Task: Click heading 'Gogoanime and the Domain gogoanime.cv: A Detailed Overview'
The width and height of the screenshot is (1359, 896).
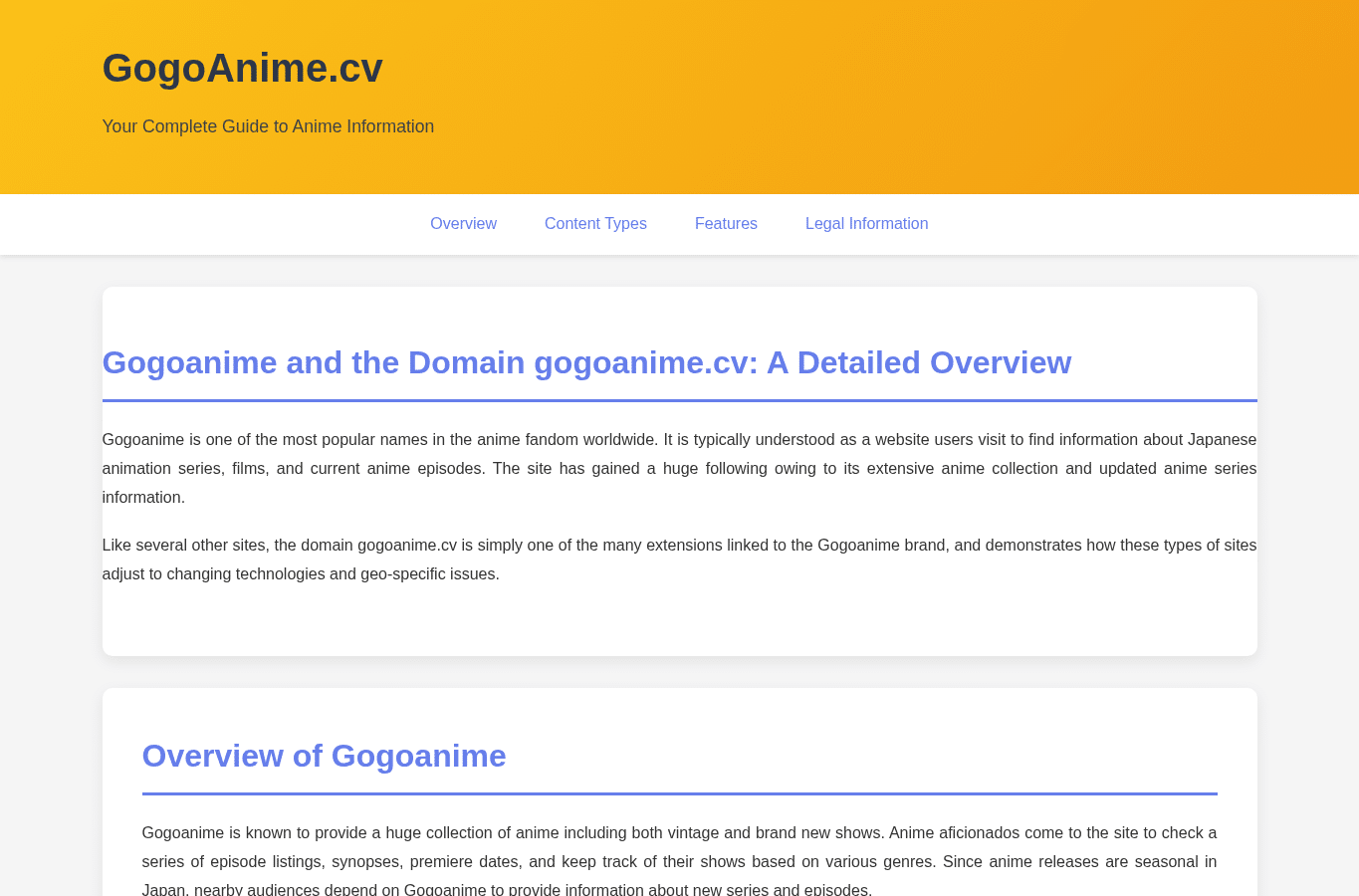Action: coord(586,362)
